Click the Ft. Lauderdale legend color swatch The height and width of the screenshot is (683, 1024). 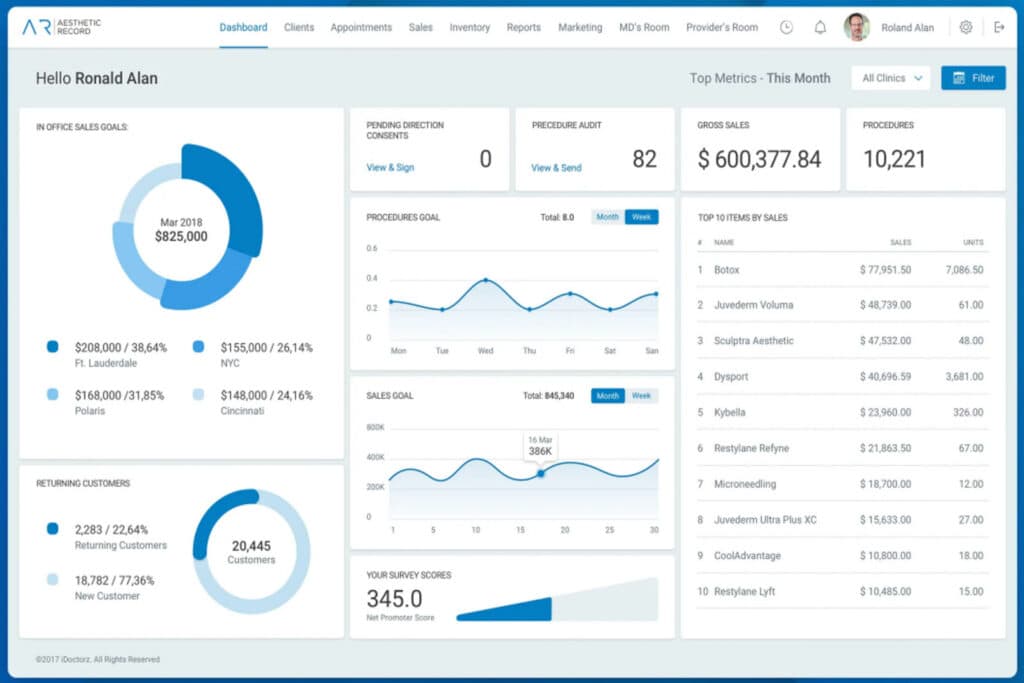click(53, 347)
